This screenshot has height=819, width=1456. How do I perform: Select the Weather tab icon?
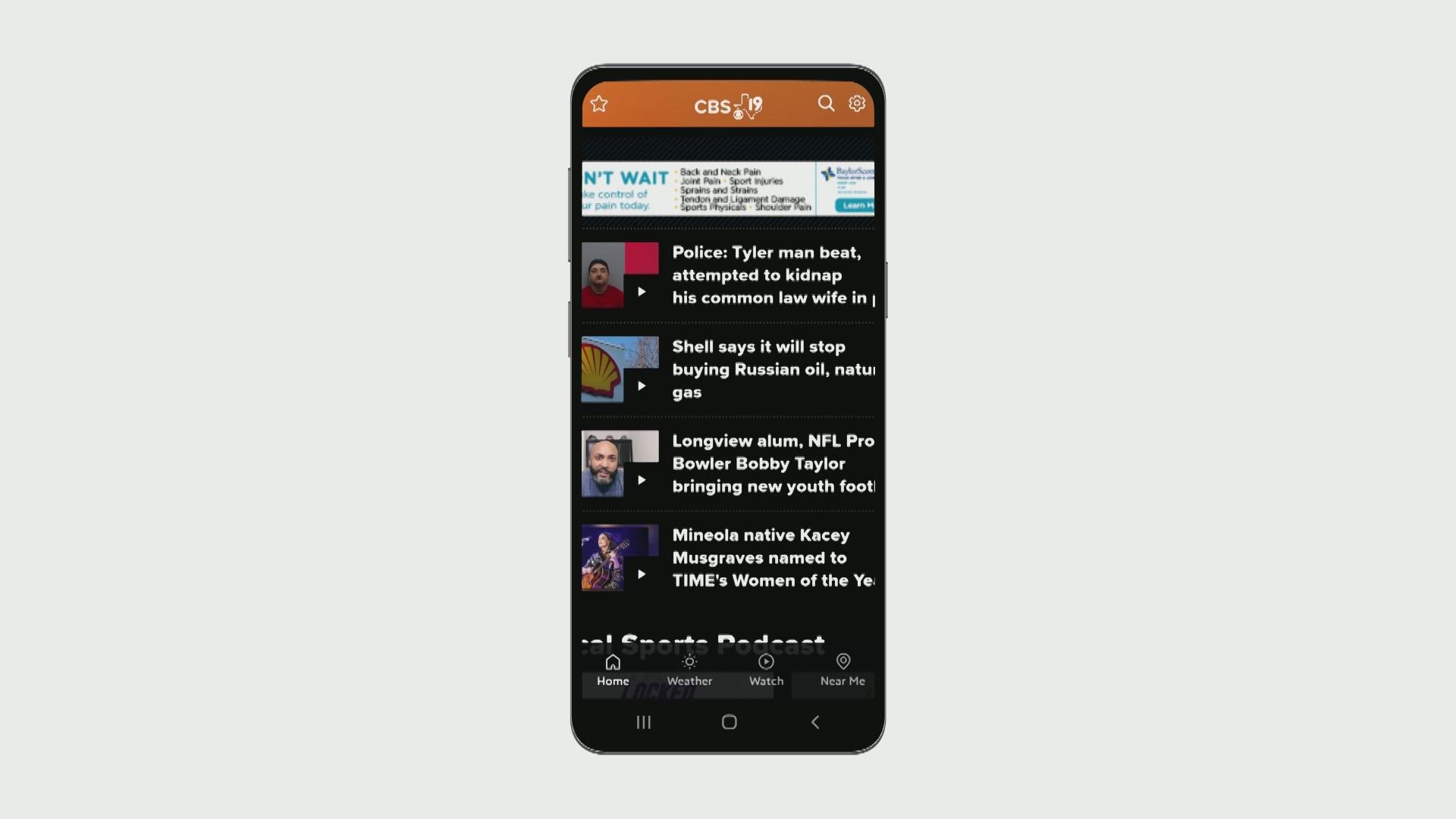(x=688, y=660)
